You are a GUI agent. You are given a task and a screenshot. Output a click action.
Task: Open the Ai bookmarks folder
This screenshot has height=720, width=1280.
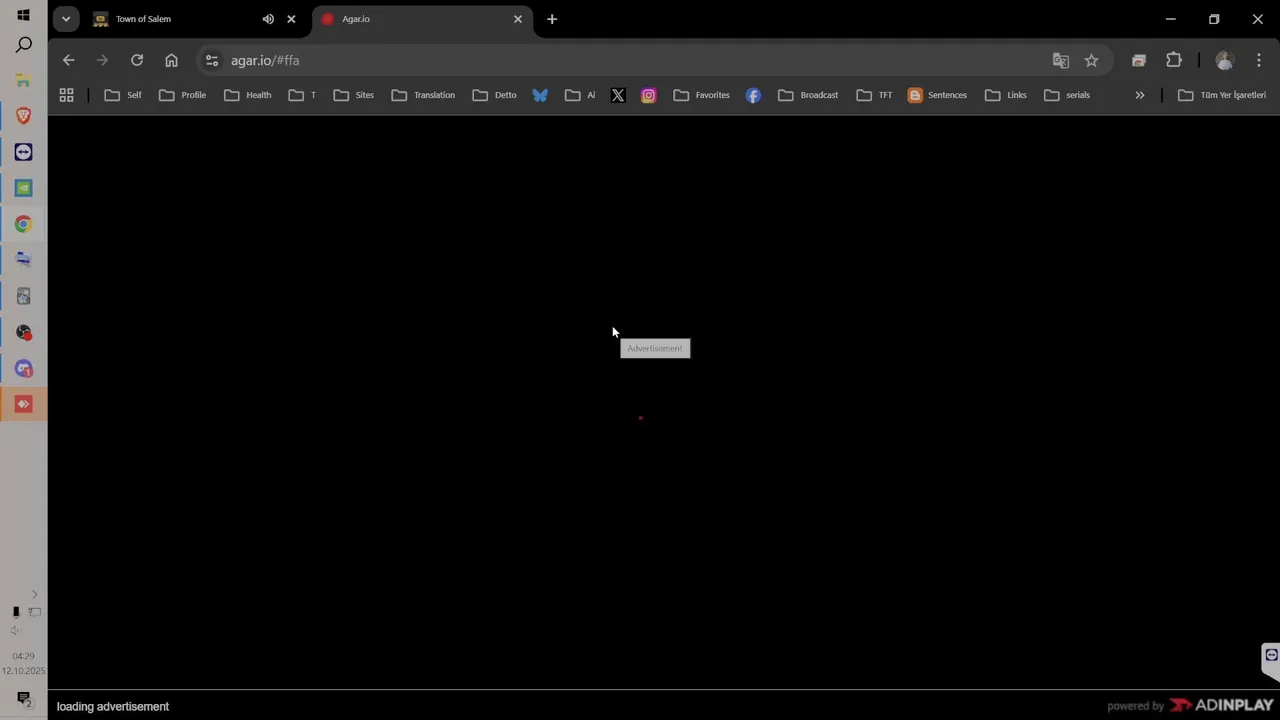point(580,95)
